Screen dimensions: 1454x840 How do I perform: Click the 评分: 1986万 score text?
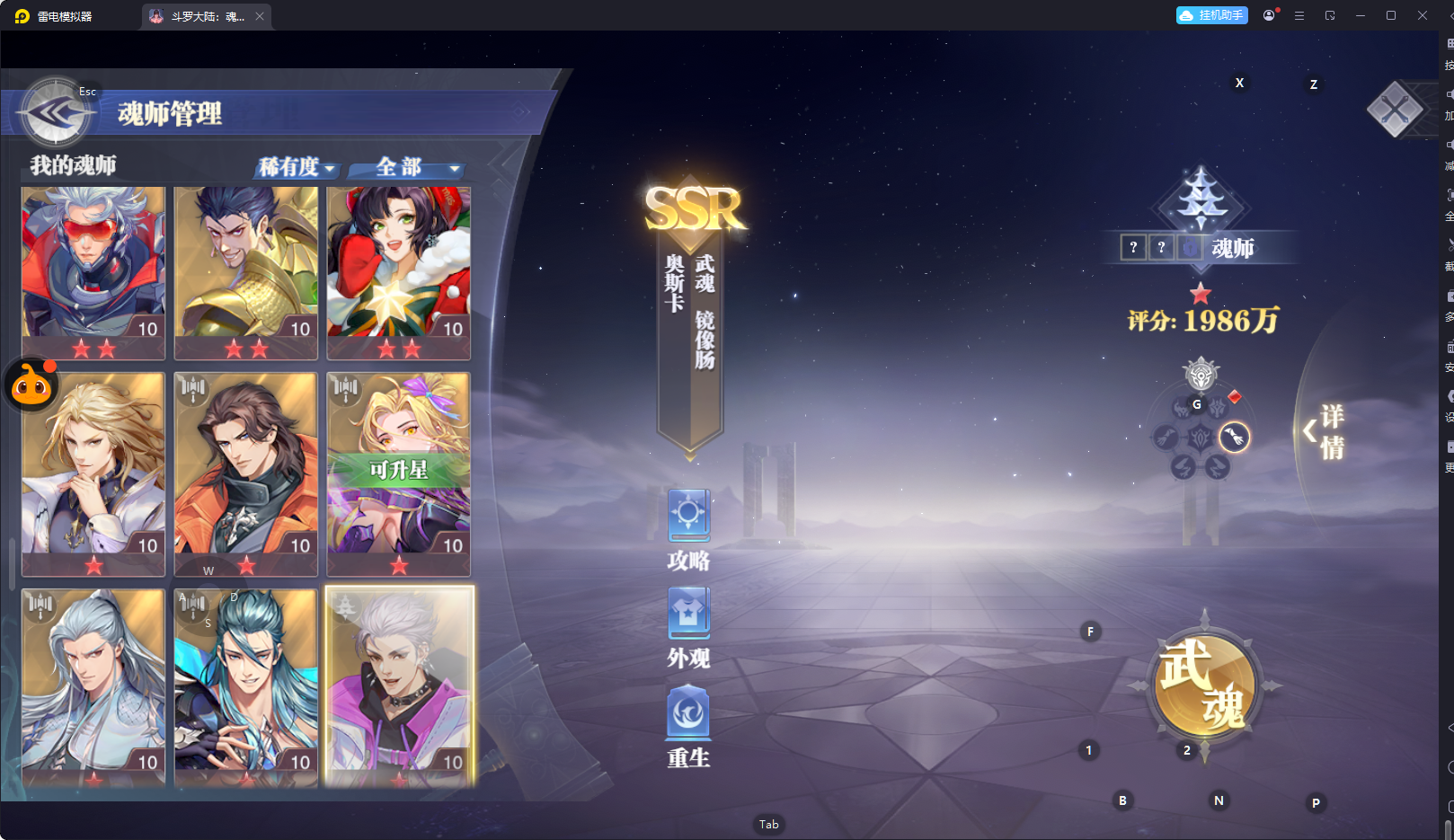click(1203, 321)
